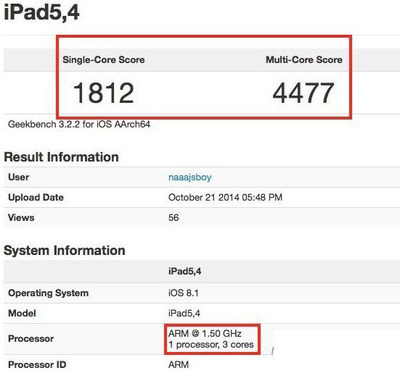Select the single-core value 1812

(x=103, y=93)
